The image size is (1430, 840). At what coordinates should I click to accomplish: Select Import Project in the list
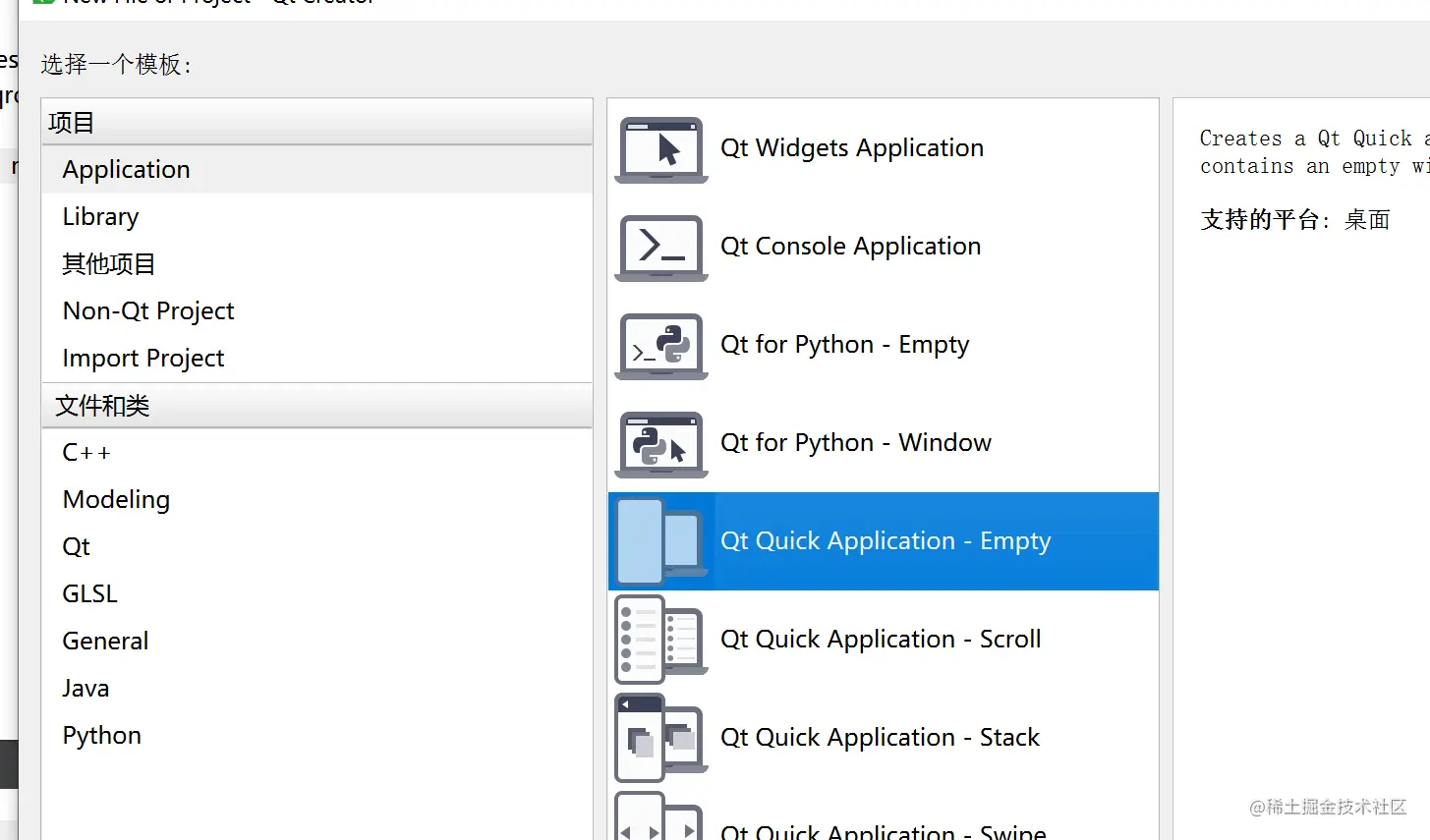coord(143,359)
